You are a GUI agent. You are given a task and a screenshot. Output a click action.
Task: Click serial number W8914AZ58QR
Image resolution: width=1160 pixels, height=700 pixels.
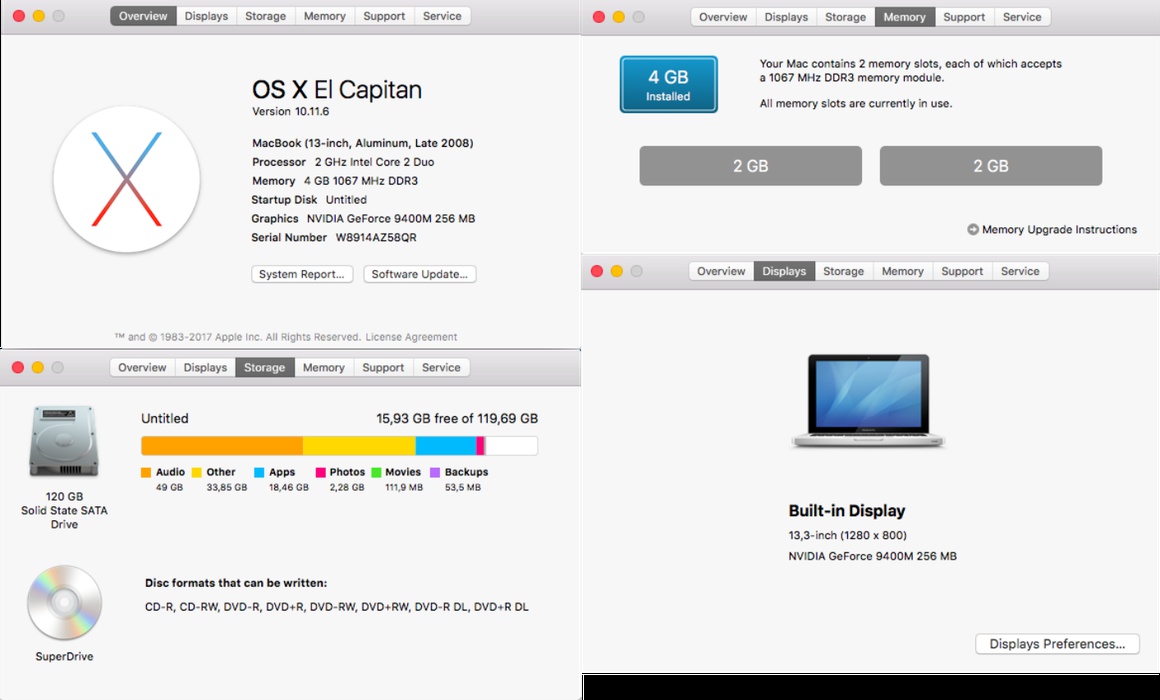coord(376,238)
